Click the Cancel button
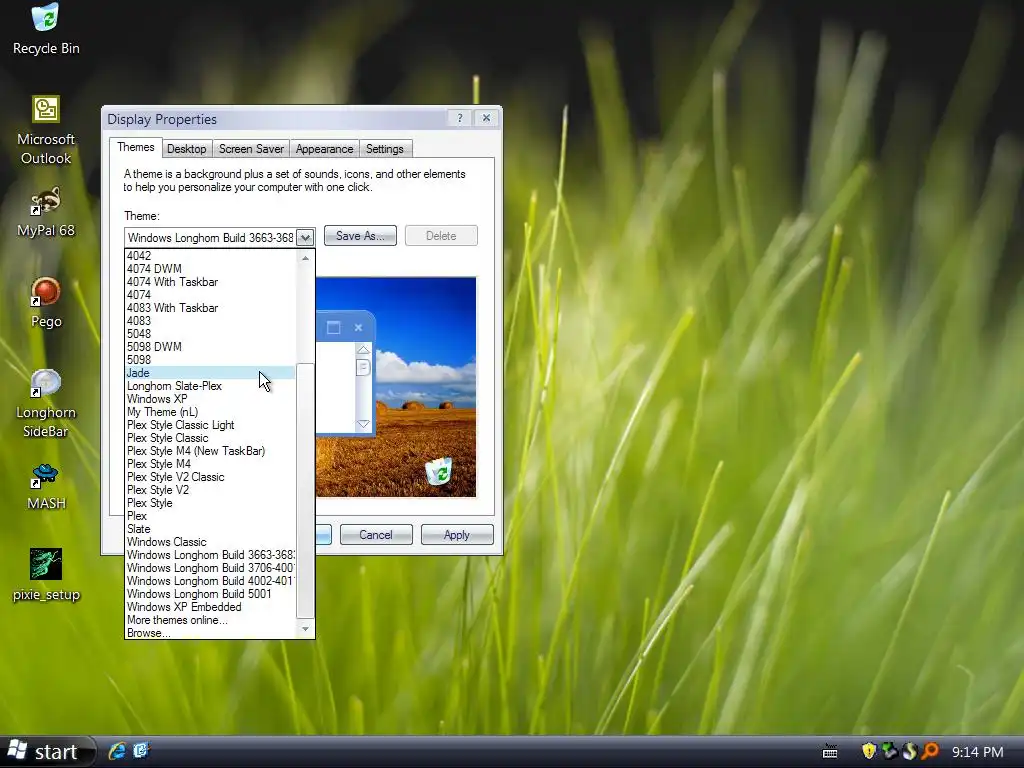 [376, 535]
